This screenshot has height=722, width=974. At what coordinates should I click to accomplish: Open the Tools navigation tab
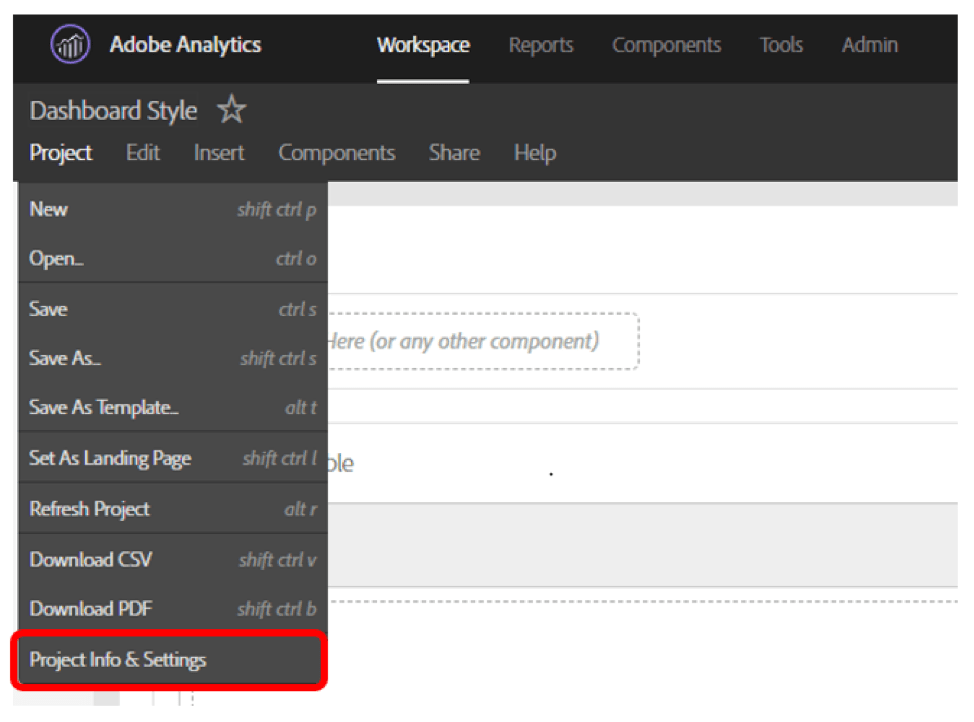click(x=780, y=45)
